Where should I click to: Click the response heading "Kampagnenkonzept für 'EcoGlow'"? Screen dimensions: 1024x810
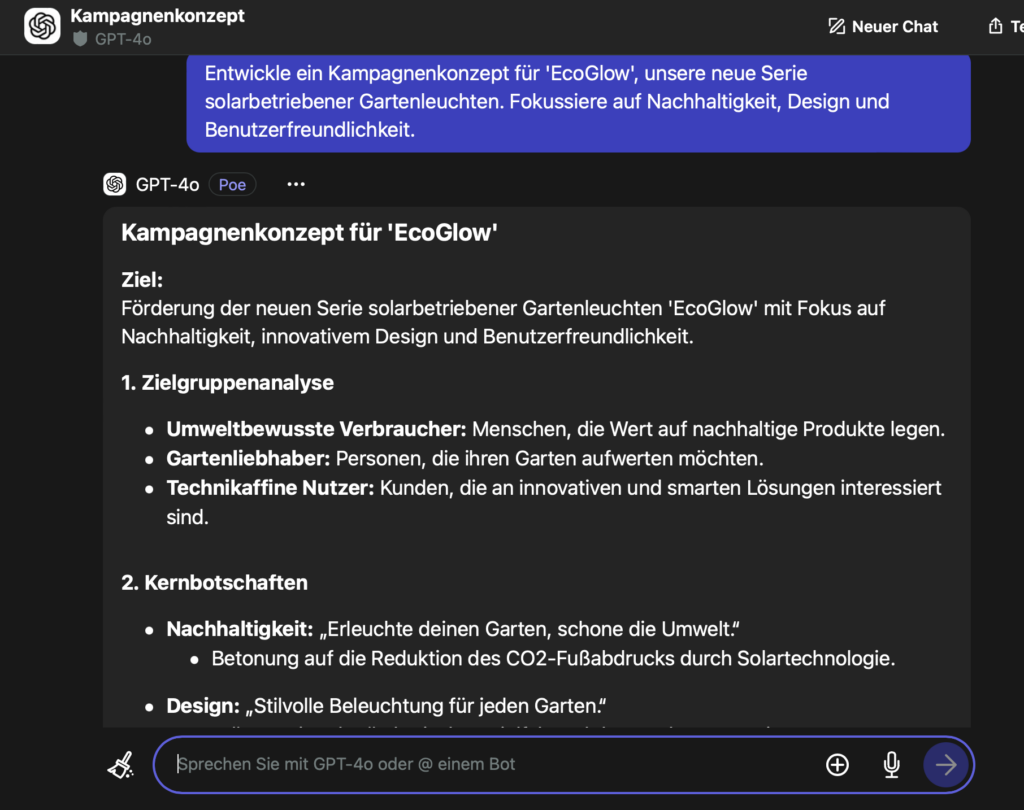pyautogui.click(x=309, y=233)
